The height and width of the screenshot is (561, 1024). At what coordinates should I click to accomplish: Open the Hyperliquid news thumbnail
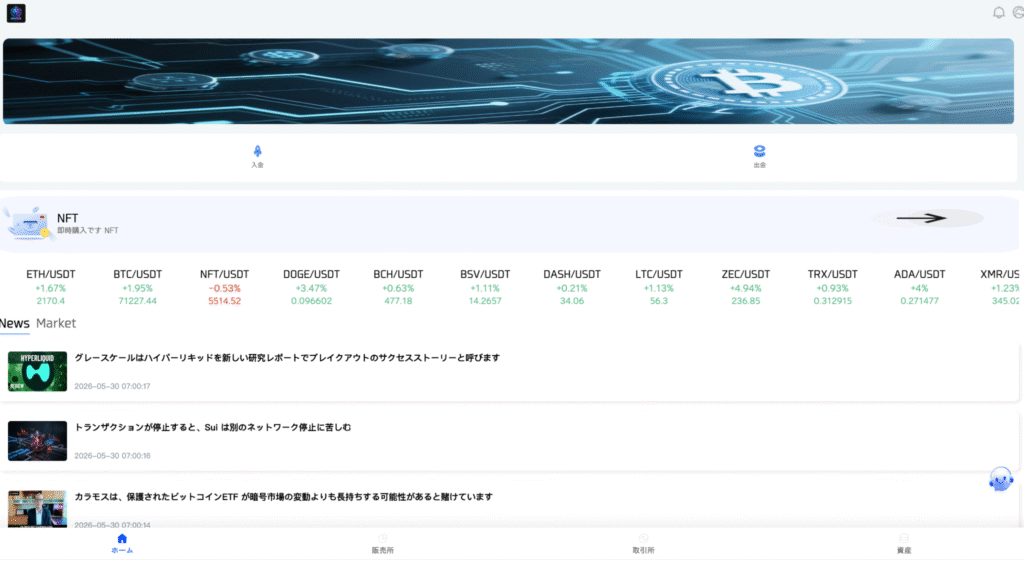click(x=37, y=372)
